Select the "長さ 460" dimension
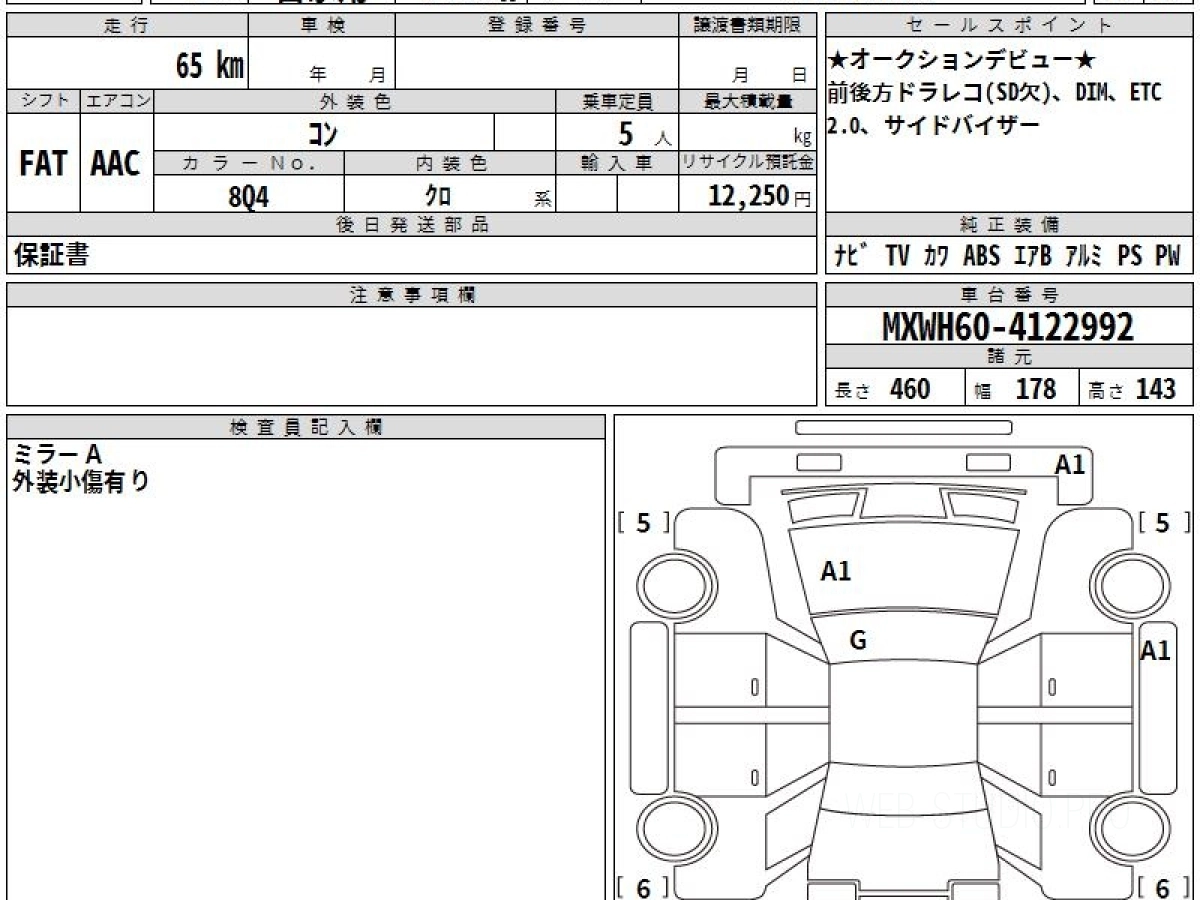 (x=882, y=389)
